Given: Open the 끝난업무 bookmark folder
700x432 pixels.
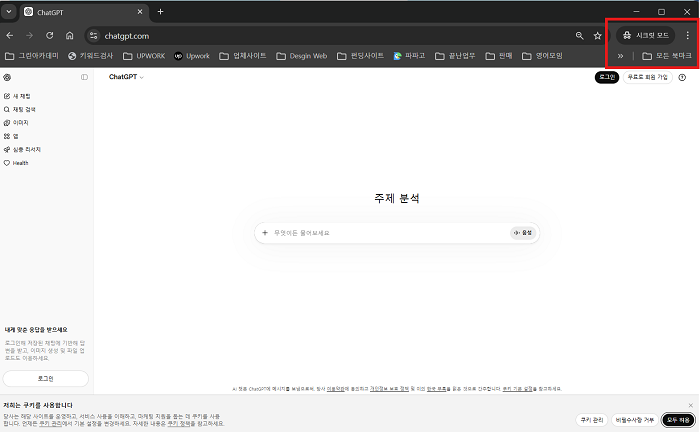Looking at the screenshot, I should click(x=455, y=56).
